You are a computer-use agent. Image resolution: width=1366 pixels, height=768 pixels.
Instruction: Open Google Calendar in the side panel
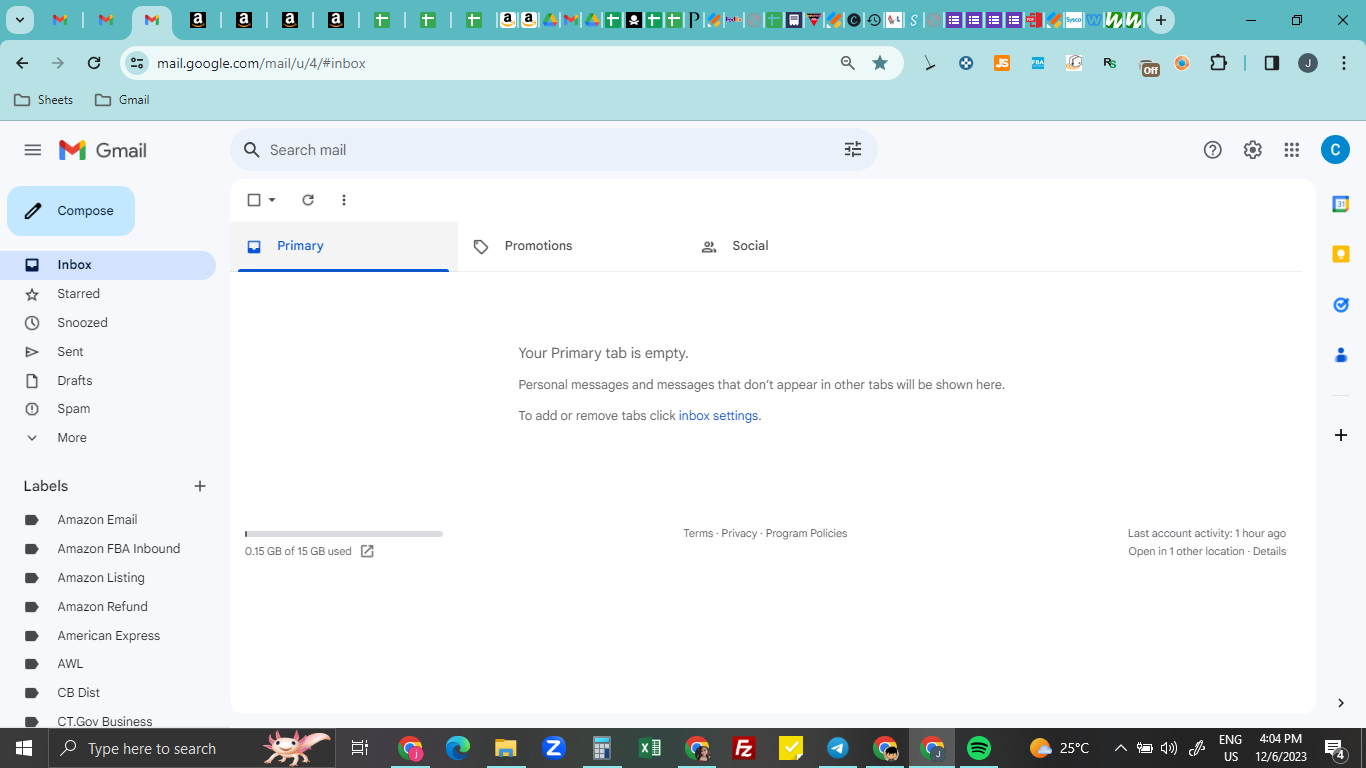[x=1341, y=204]
